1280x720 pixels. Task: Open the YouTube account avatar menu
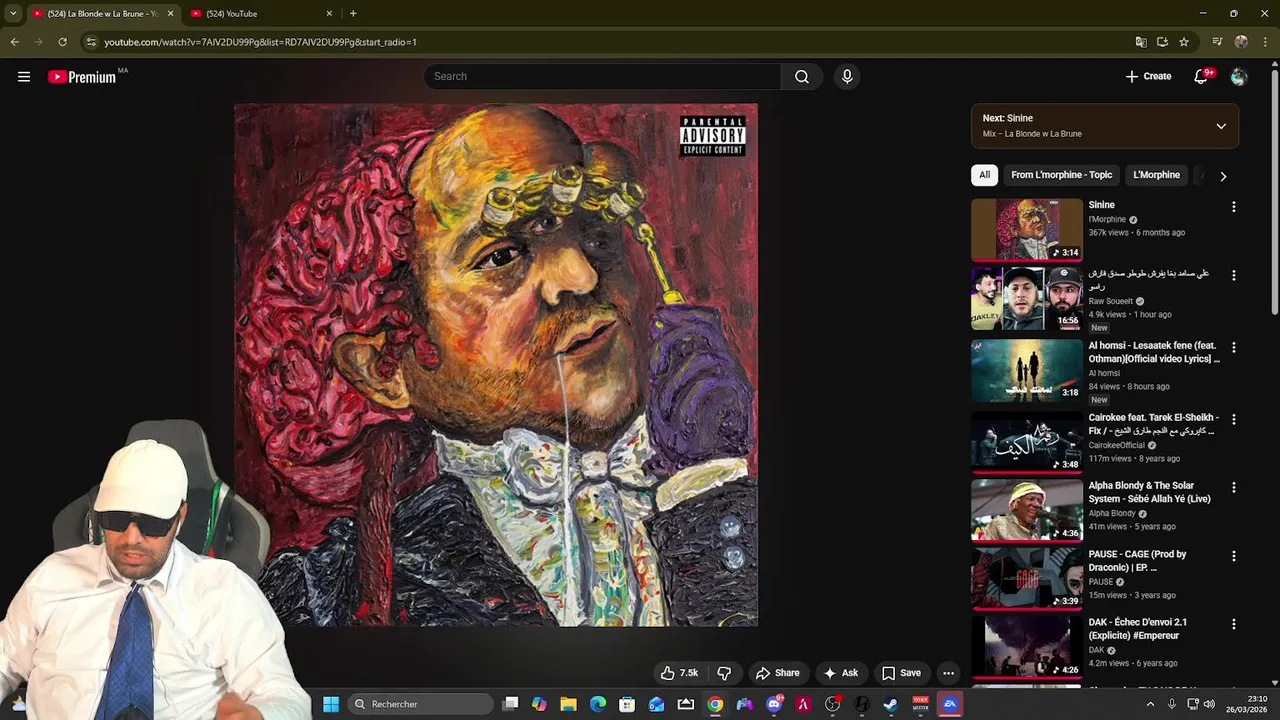(1239, 77)
